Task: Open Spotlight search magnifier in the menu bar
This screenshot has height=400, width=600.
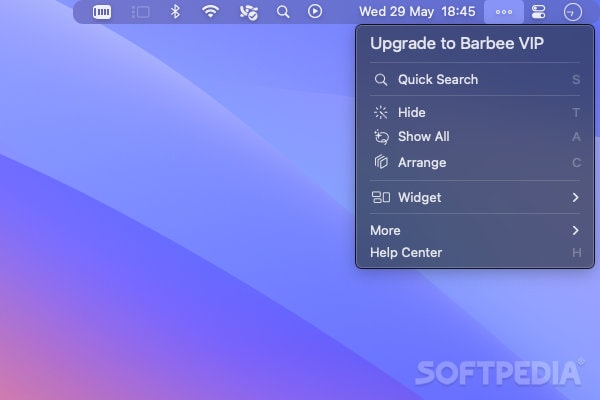Action: pyautogui.click(x=283, y=12)
